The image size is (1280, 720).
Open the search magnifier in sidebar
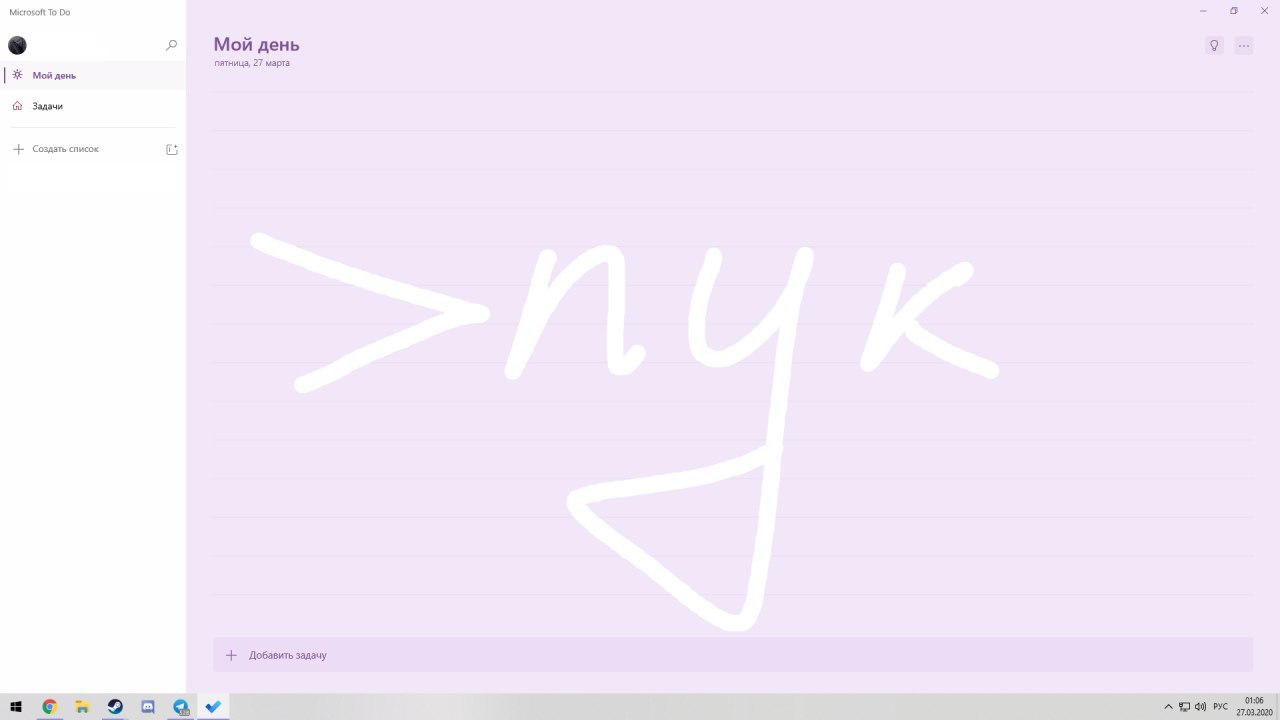click(x=171, y=45)
